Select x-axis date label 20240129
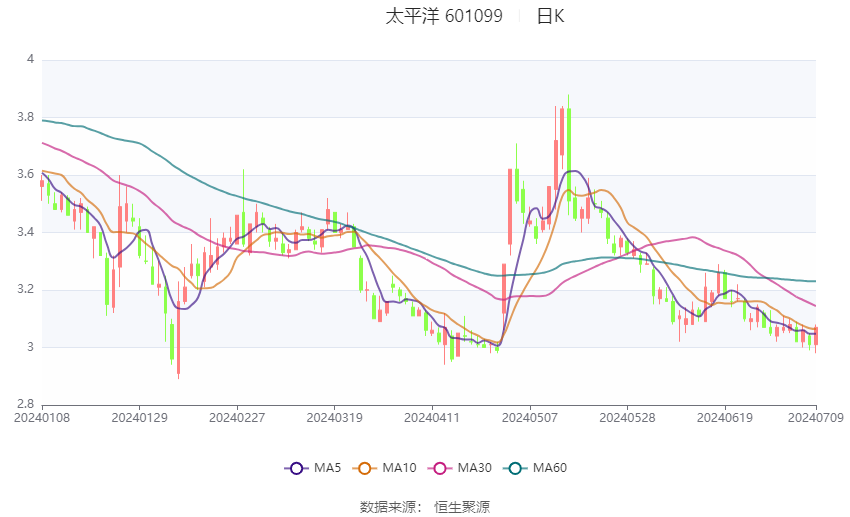This screenshot has height=517, width=850. click(x=139, y=418)
